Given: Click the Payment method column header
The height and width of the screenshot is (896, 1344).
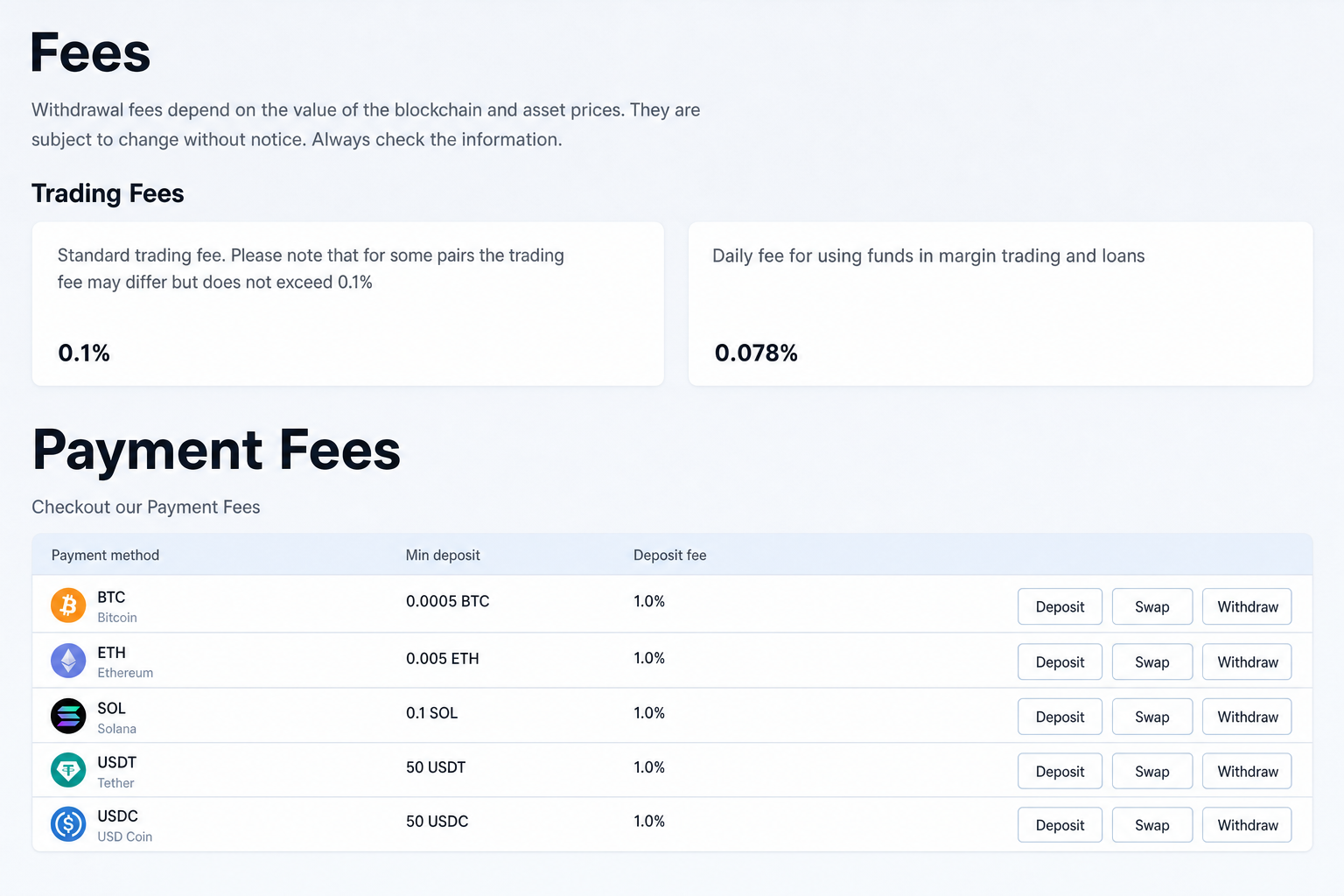Looking at the screenshot, I should [105, 555].
